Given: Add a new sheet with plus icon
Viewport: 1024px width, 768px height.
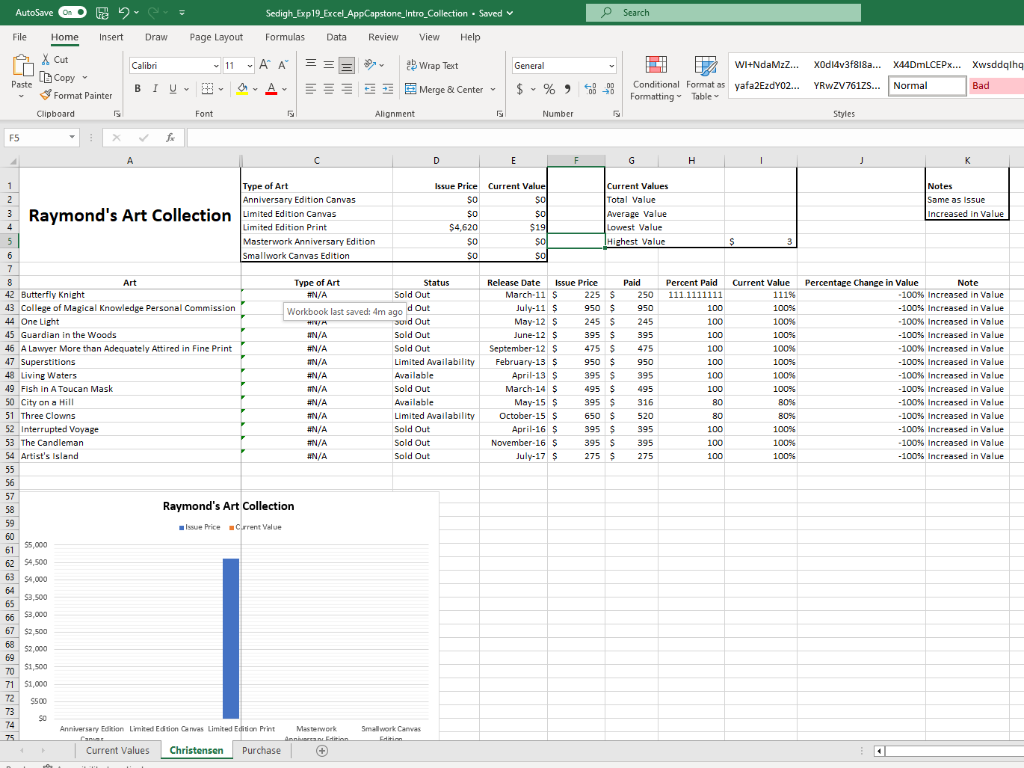Looking at the screenshot, I should pos(321,750).
